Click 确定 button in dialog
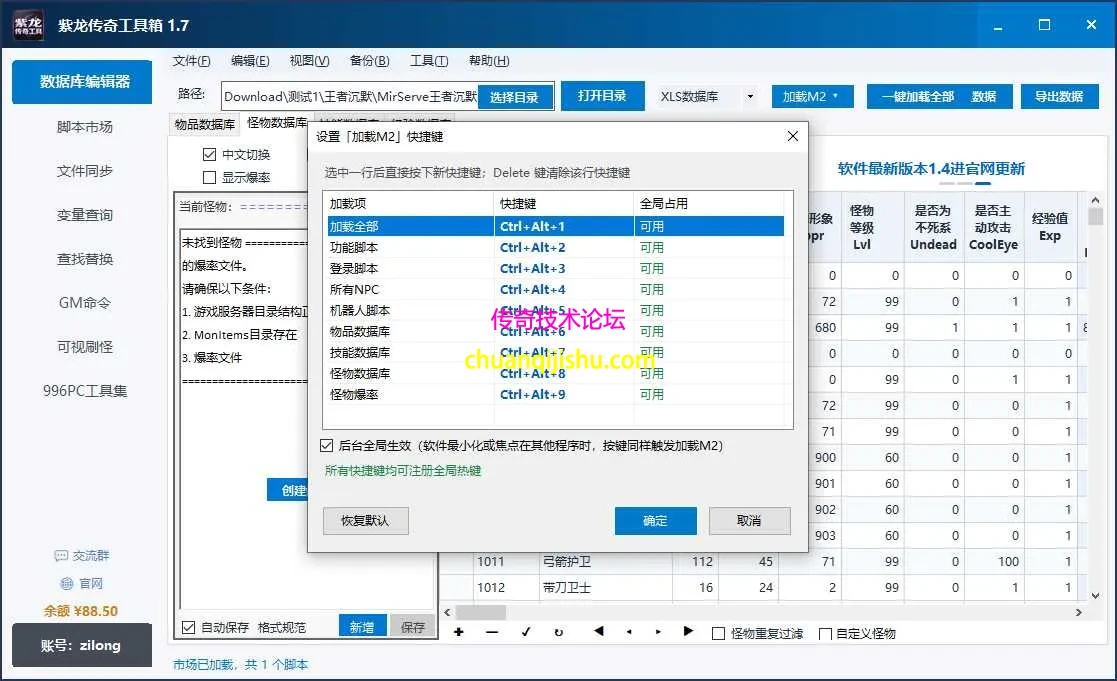The height and width of the screenshot is (681, 1117). click(655, 521)
